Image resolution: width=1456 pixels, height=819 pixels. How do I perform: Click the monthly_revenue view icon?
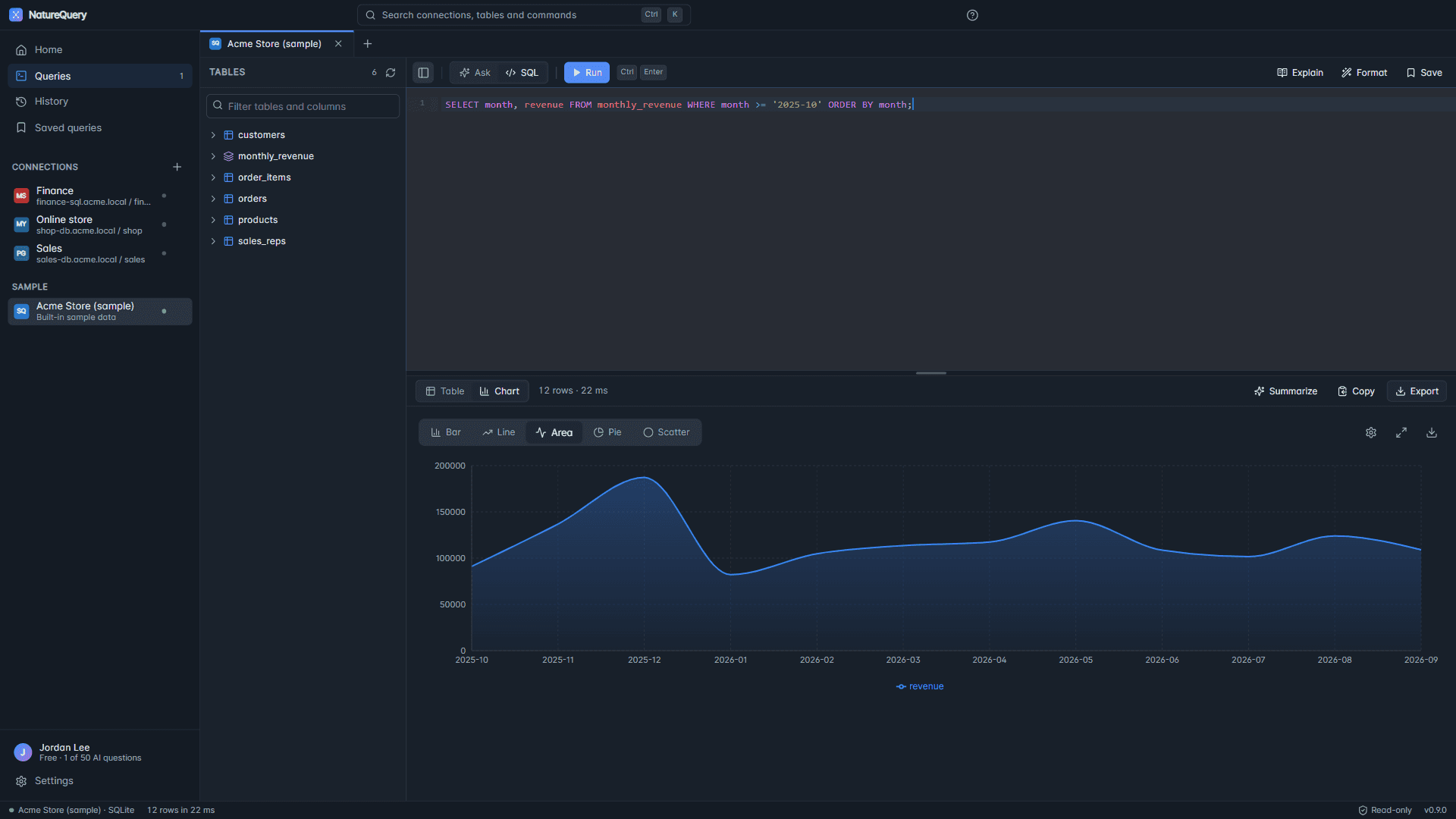click(x=228, y=156)
